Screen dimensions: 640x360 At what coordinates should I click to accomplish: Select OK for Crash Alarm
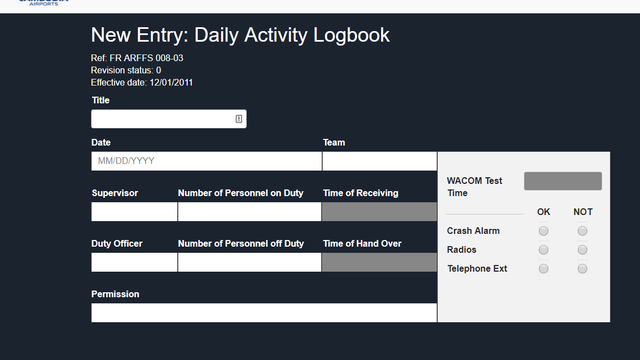(x=543, y=231)
